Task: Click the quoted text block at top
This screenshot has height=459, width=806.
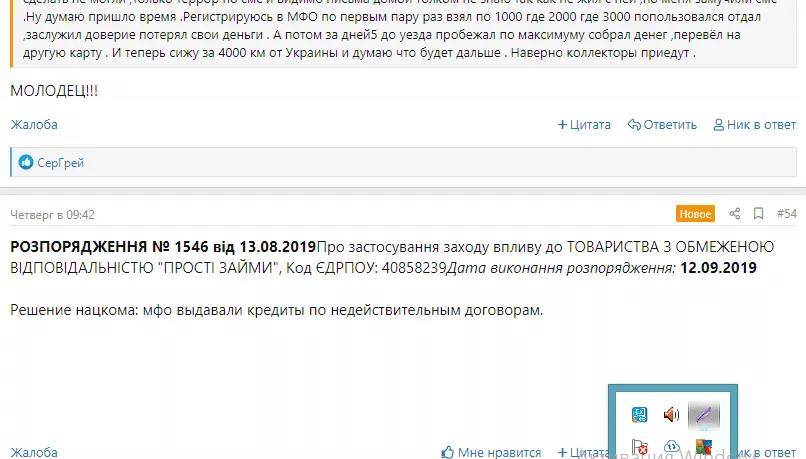Action: pos(400,35)
